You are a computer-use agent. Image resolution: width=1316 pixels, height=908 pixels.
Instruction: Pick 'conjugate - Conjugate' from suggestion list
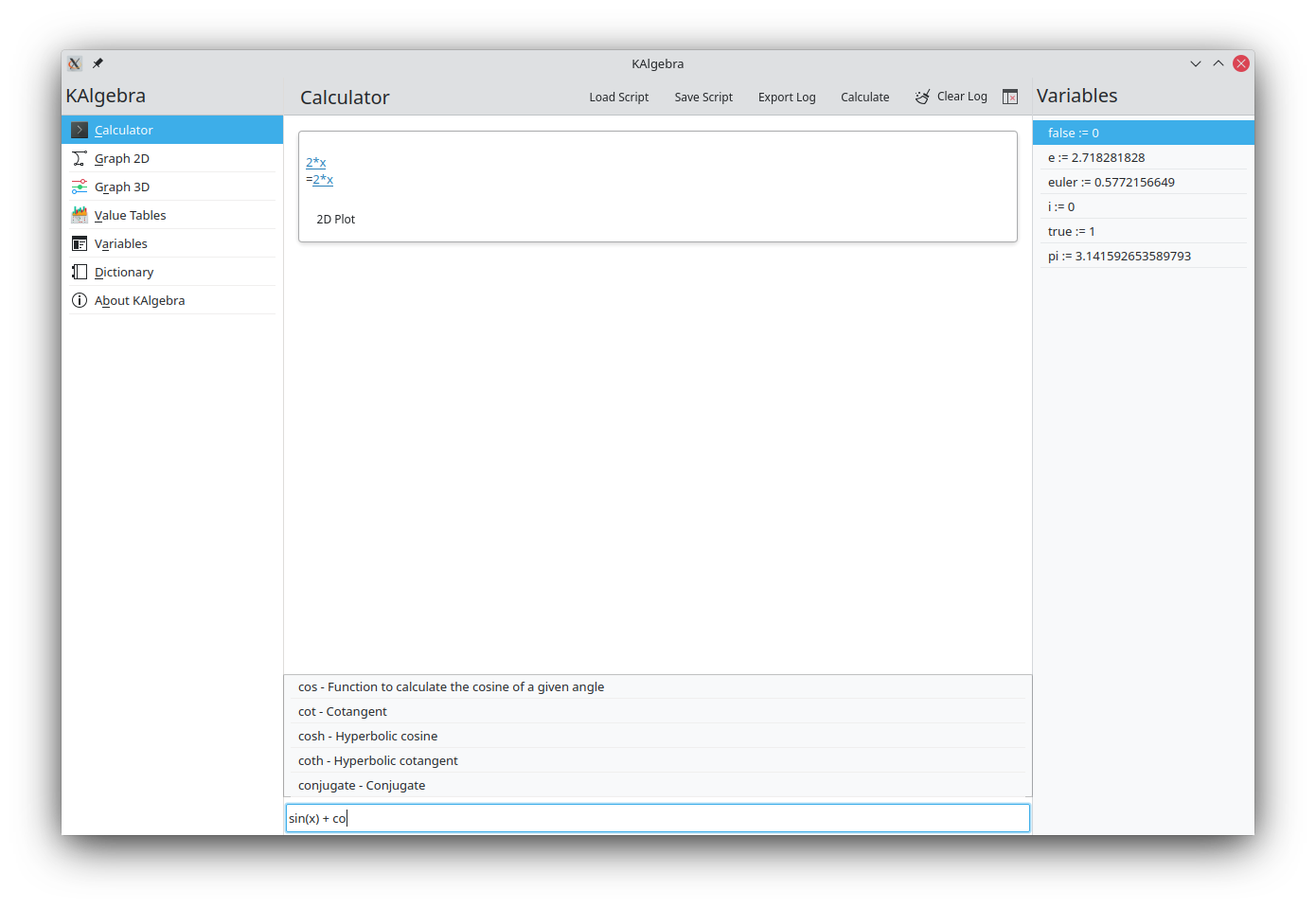[x=362, y=786]
